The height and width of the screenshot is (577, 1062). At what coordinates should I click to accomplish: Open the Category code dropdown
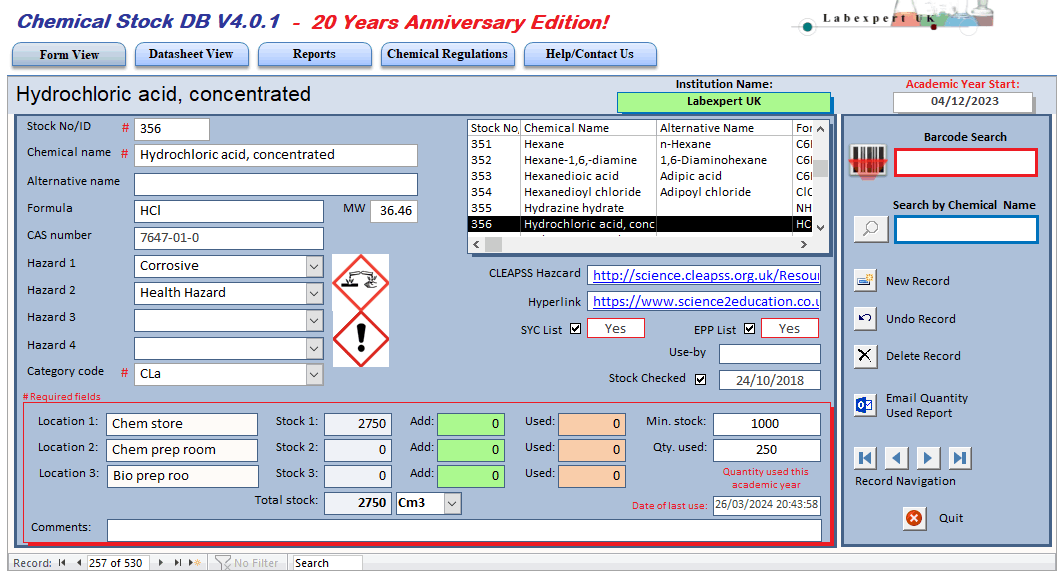pos(314,374)
